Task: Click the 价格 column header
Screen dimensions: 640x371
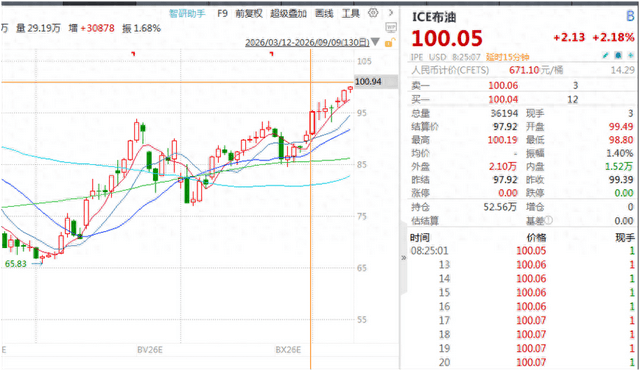Action: coord(537,238)
